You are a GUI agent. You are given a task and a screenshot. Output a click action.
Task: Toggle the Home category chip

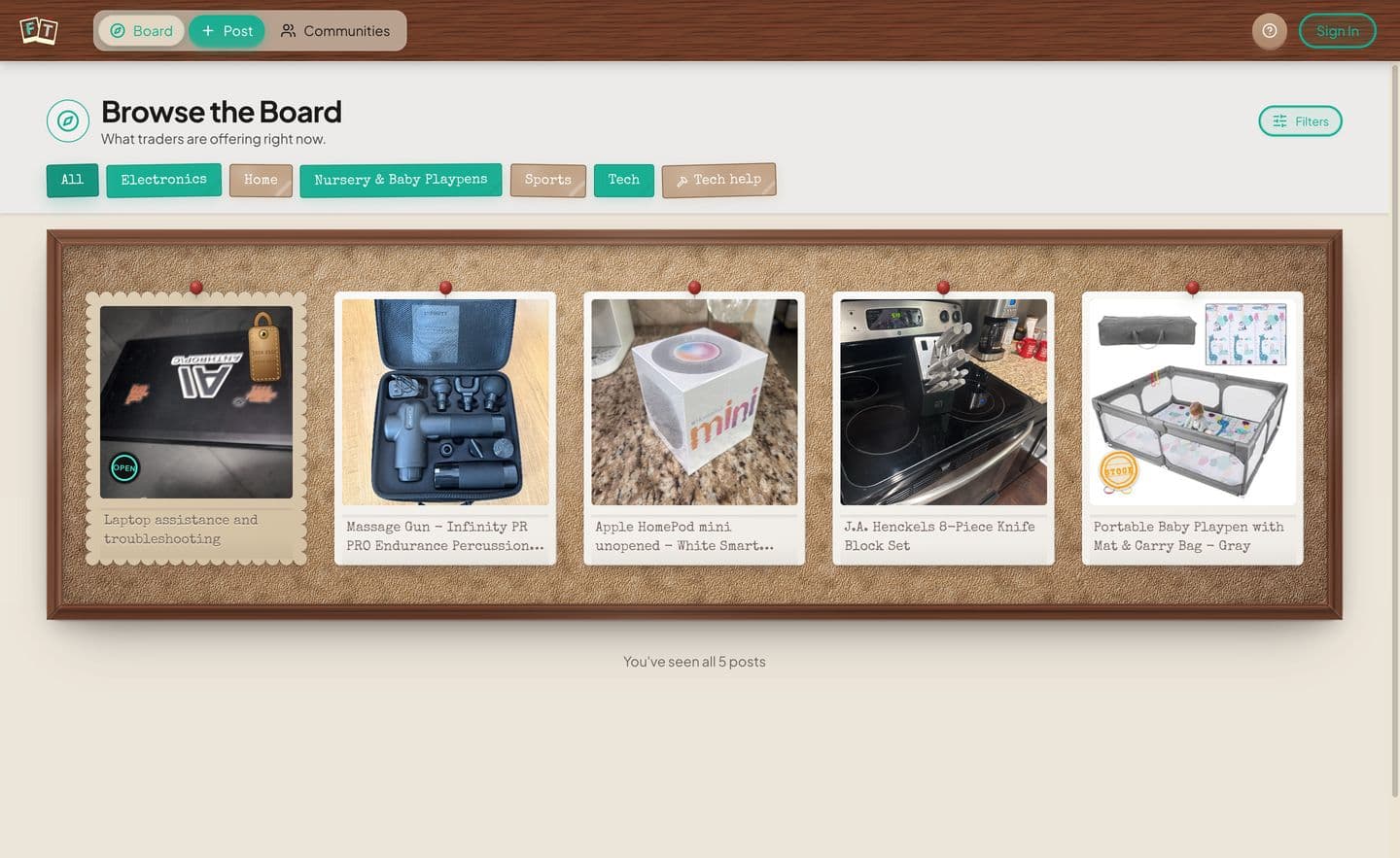pyautogui.click(x=261, y=180)
